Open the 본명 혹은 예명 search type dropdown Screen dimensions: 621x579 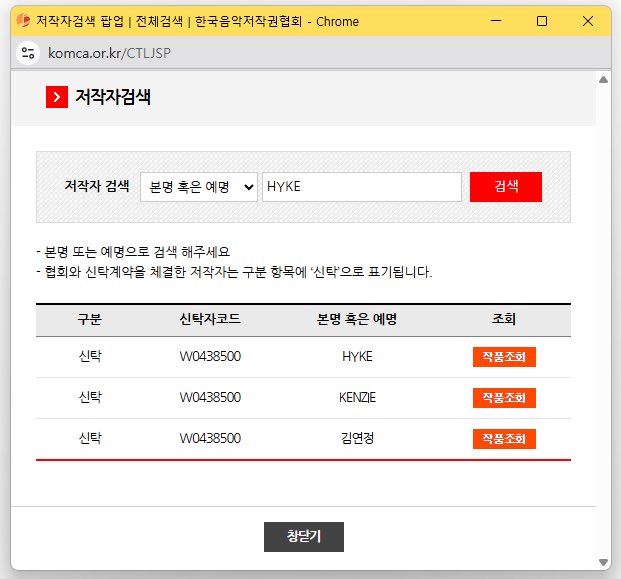point(198,187)
